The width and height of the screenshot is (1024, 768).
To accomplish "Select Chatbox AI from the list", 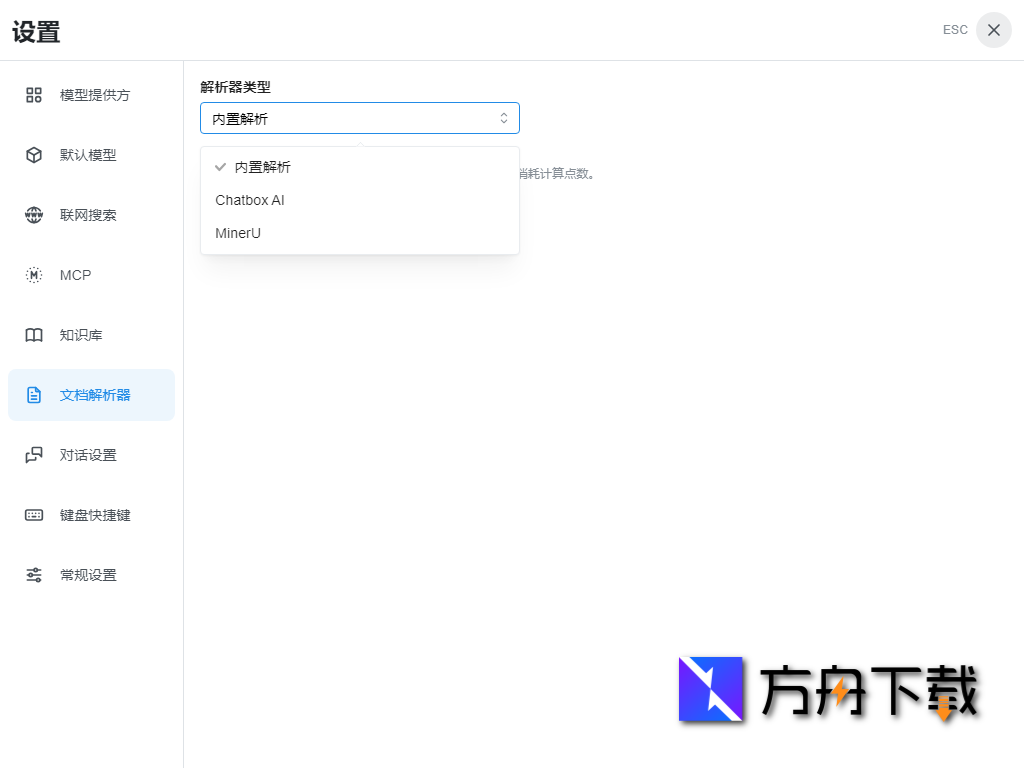I will coord(250,200).
